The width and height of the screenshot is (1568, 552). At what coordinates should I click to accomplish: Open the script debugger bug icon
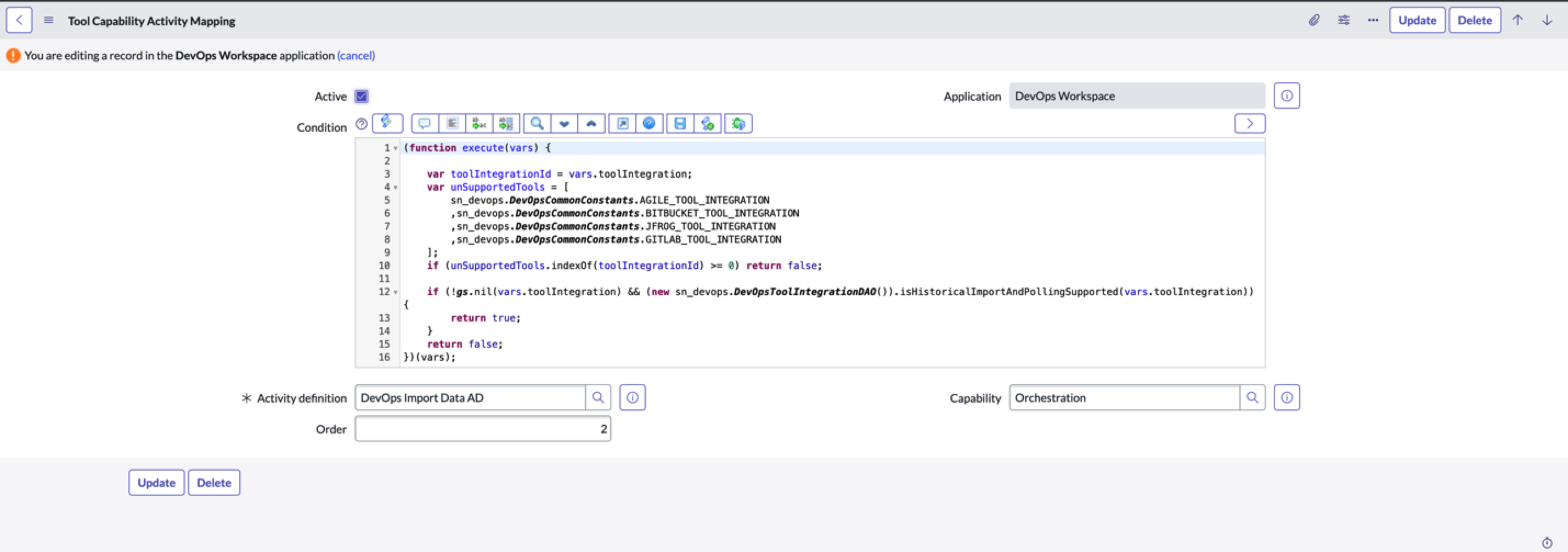[x=738, y=123]
